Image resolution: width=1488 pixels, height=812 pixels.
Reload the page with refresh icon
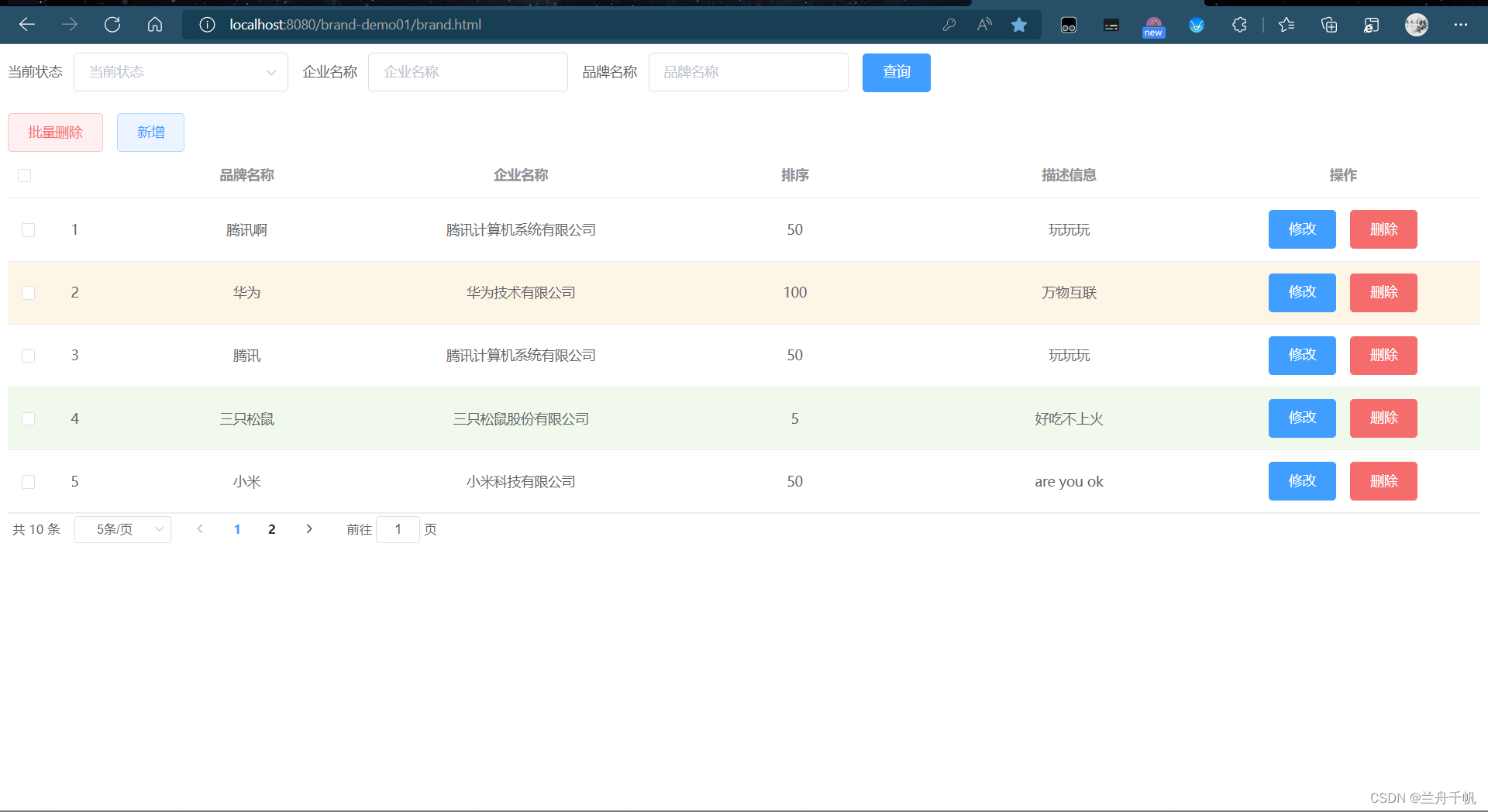[x=112, y=25]
